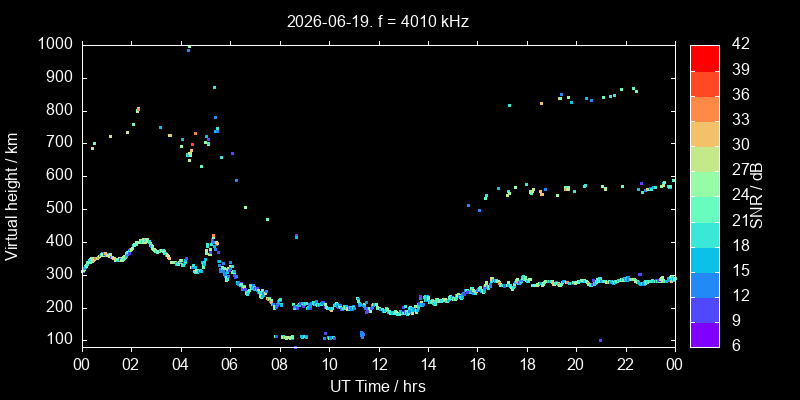Click the plot title showing 4010 kHz
800x400 pixels.
tap(378, 21)
